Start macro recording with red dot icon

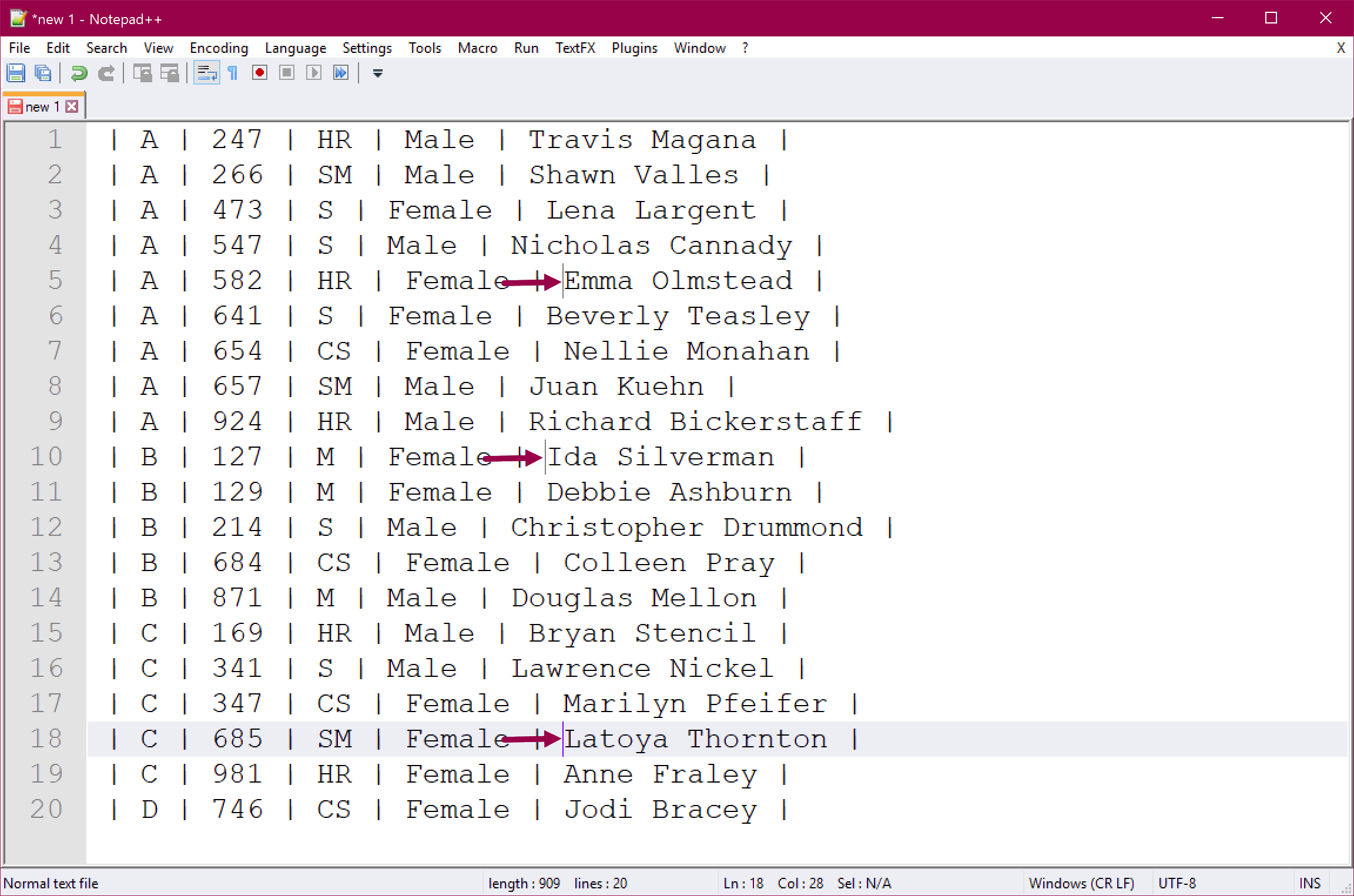(260, 73)
